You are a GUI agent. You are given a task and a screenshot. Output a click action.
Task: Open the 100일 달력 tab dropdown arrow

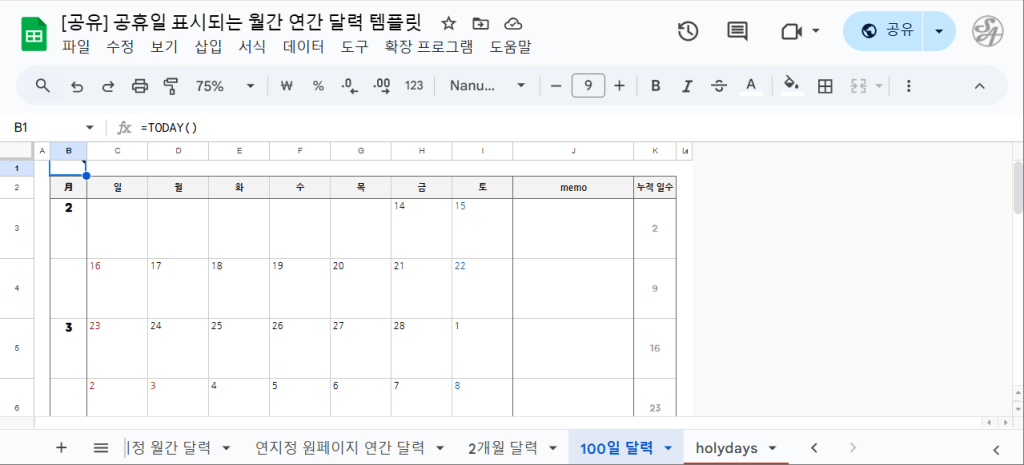coord(667,448)
